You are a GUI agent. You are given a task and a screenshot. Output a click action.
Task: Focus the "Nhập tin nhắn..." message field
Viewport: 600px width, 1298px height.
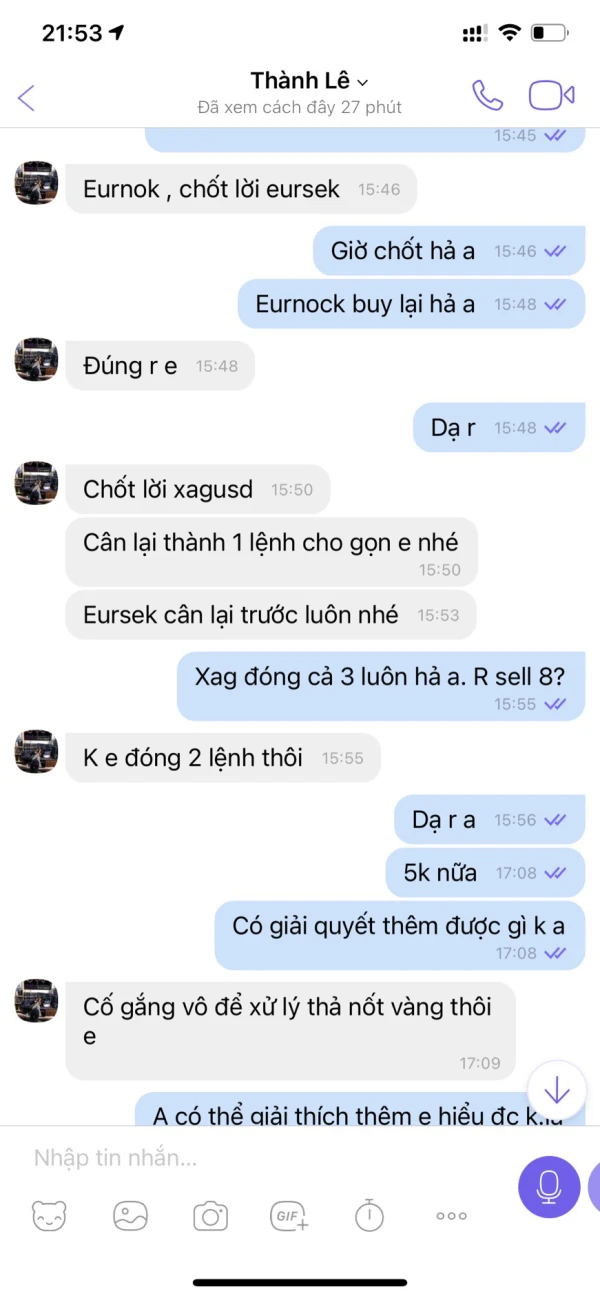tap(260, 1158)
